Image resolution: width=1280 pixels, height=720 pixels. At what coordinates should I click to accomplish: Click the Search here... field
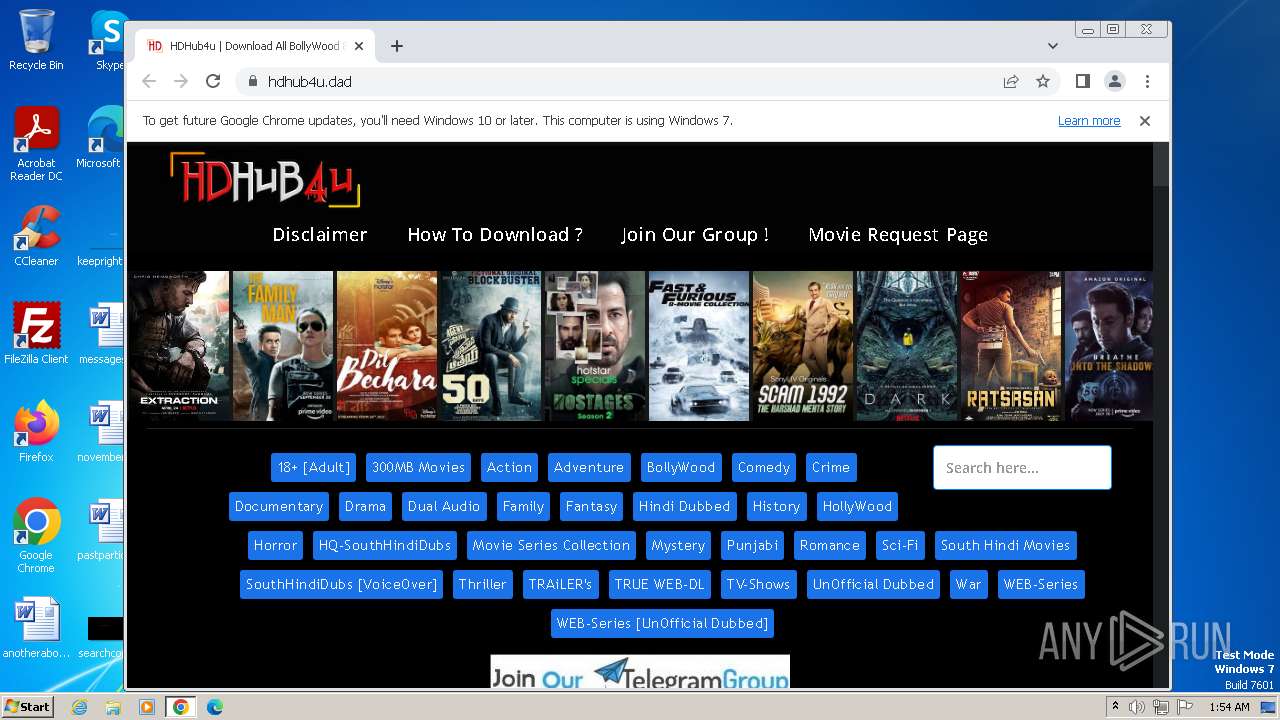point(1022,467)
